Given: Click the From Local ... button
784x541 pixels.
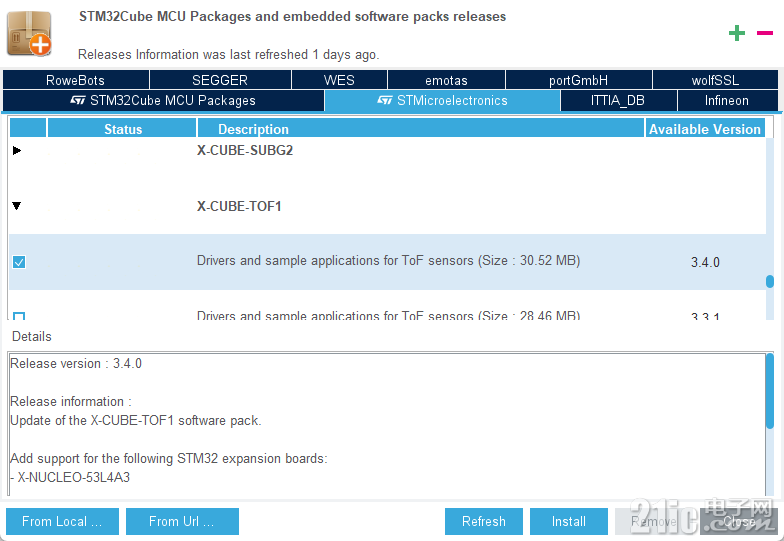Looking at the screenshot, I should (62, 522).
